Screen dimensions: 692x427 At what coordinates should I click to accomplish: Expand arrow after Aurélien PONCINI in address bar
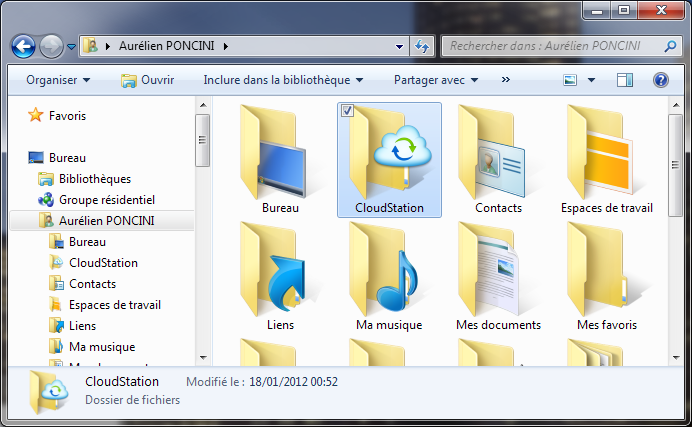coord(226,46)
